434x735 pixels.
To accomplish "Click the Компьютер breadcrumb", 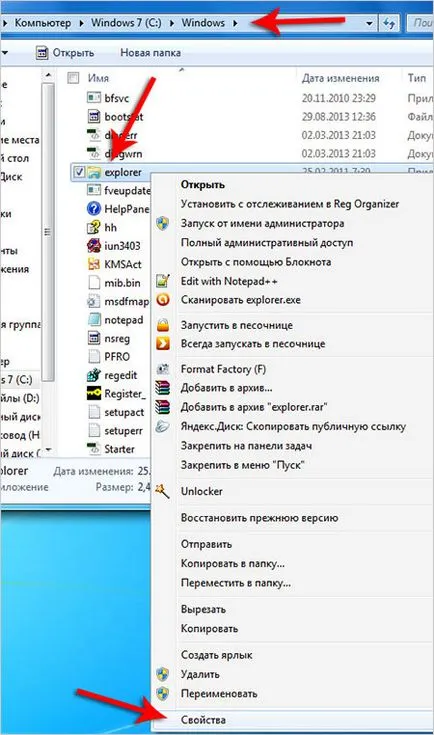I will point(43,23).
